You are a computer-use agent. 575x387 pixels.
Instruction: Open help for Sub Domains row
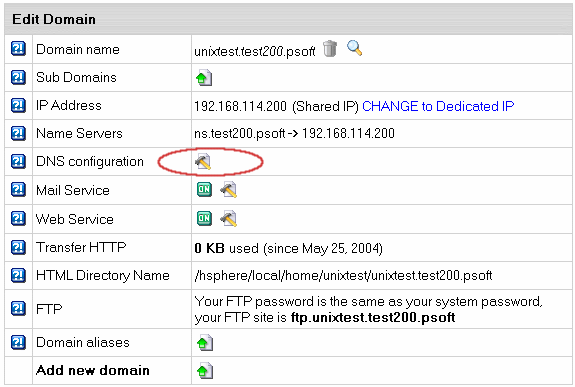point(18,77)
